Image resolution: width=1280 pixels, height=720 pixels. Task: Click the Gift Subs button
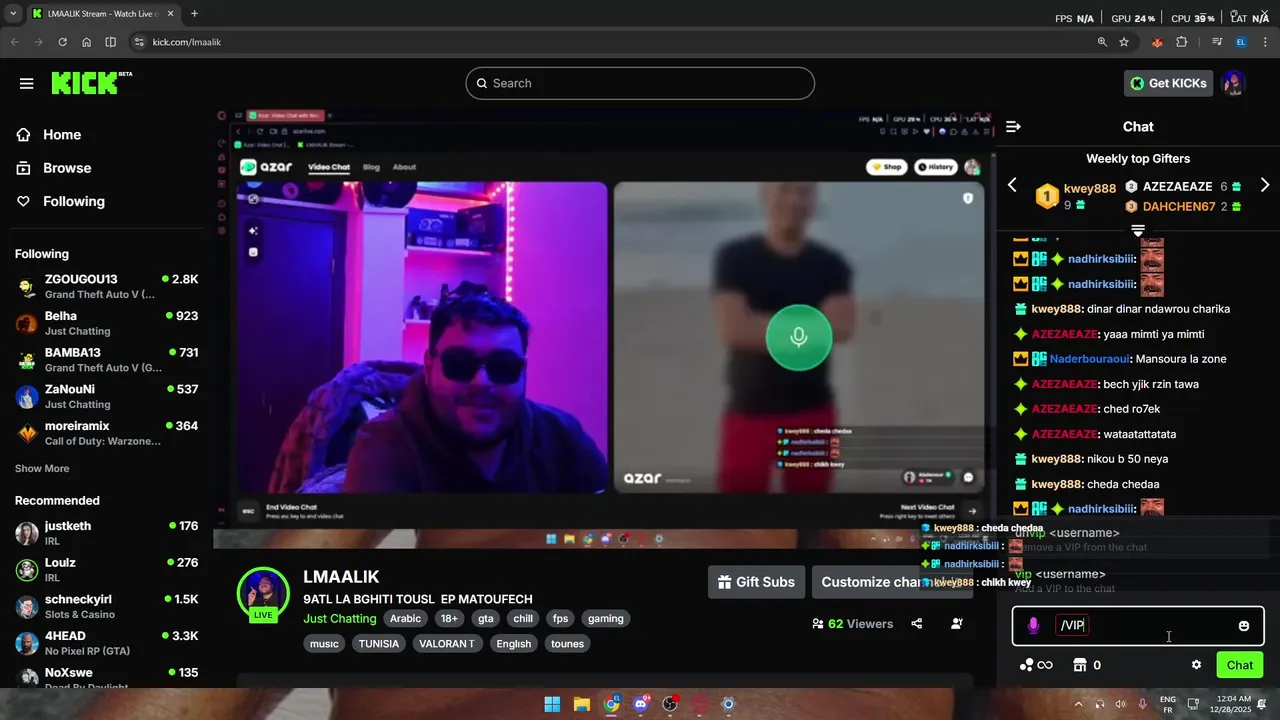[756, 582]
